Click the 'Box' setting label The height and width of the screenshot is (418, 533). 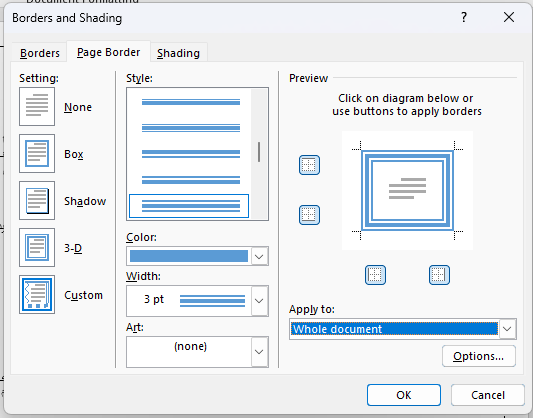[74, 154]
